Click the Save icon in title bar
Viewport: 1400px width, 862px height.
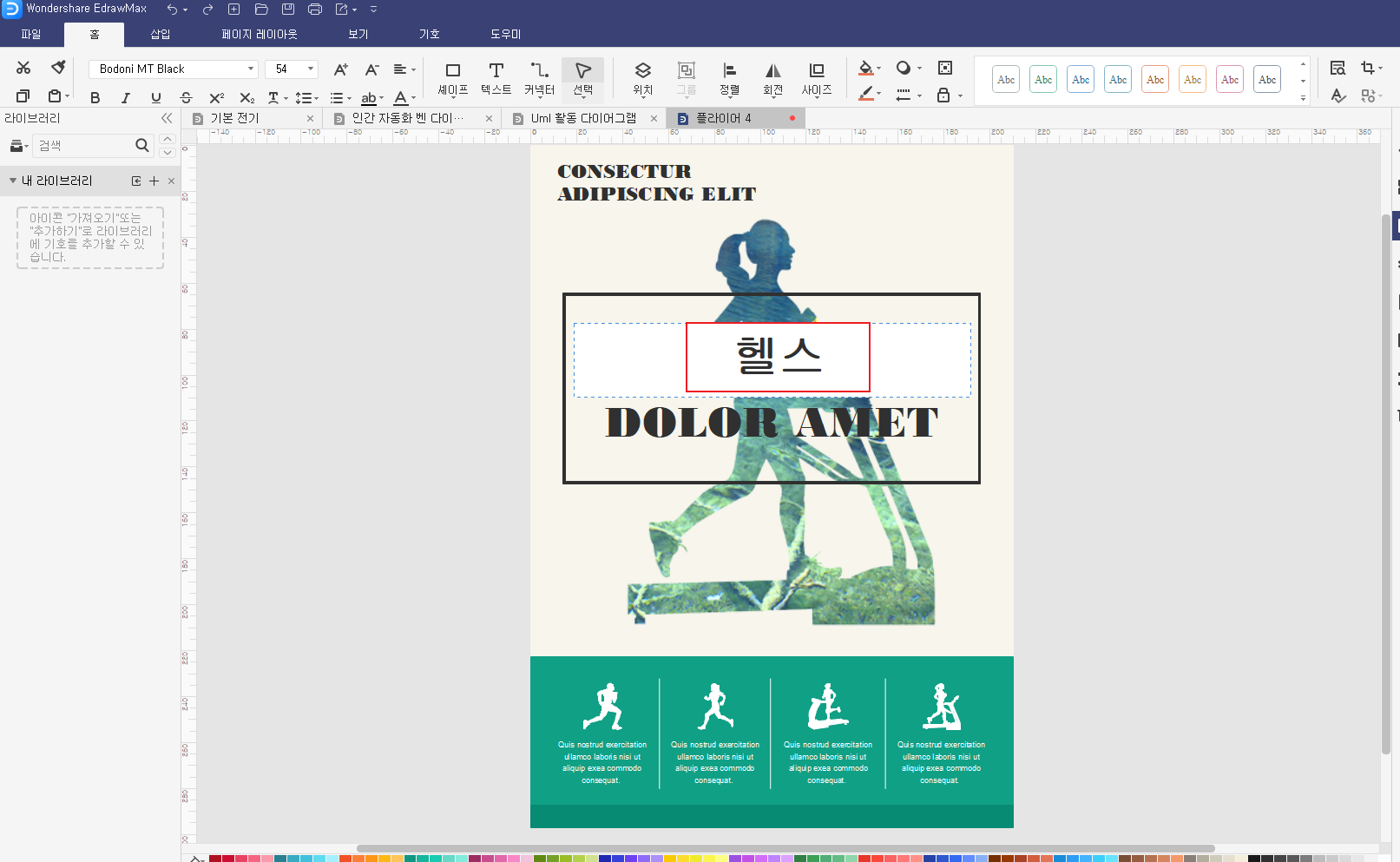tap(288, 10)
